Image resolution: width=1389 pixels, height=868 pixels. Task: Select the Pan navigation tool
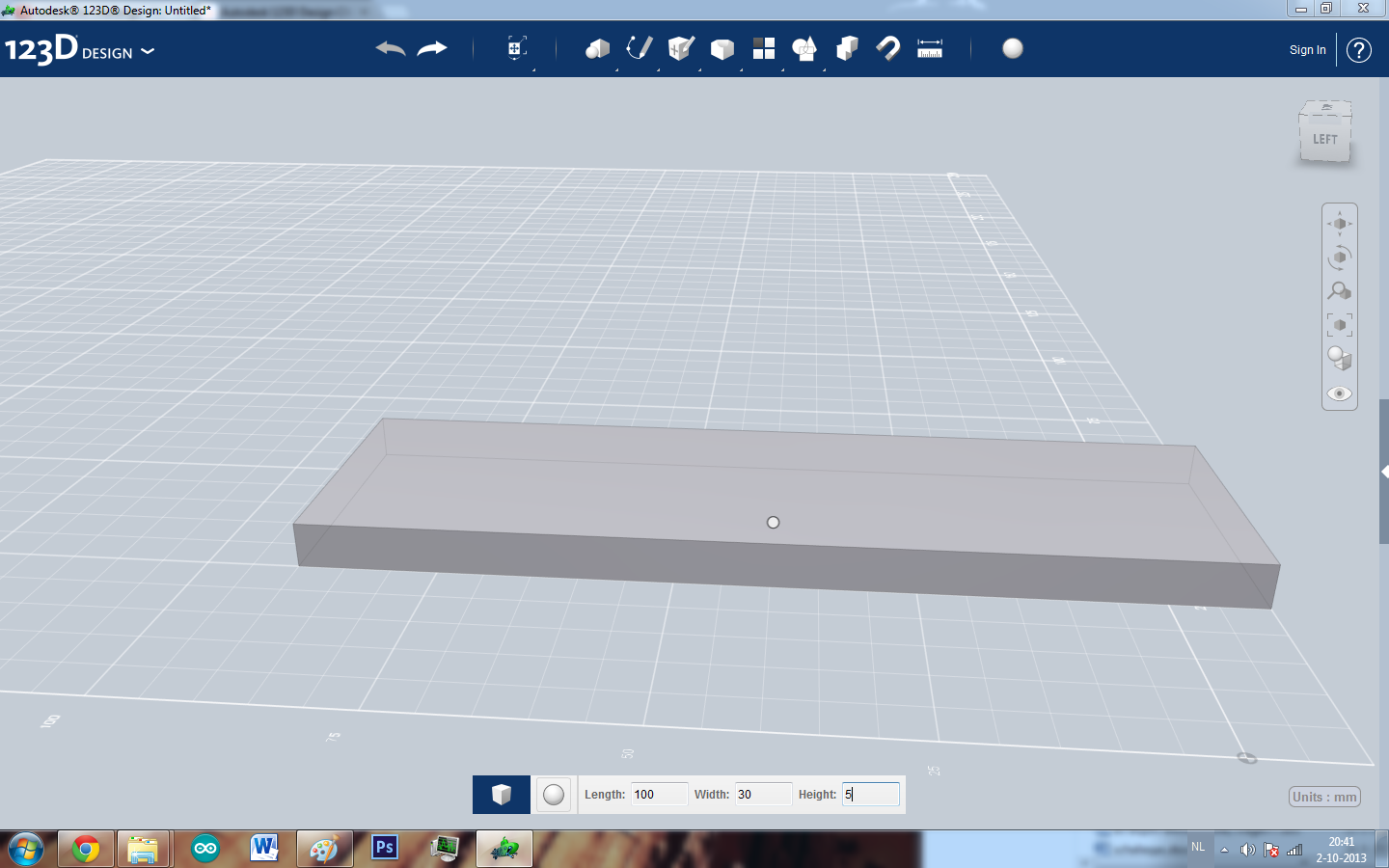tap(1340, 224)
